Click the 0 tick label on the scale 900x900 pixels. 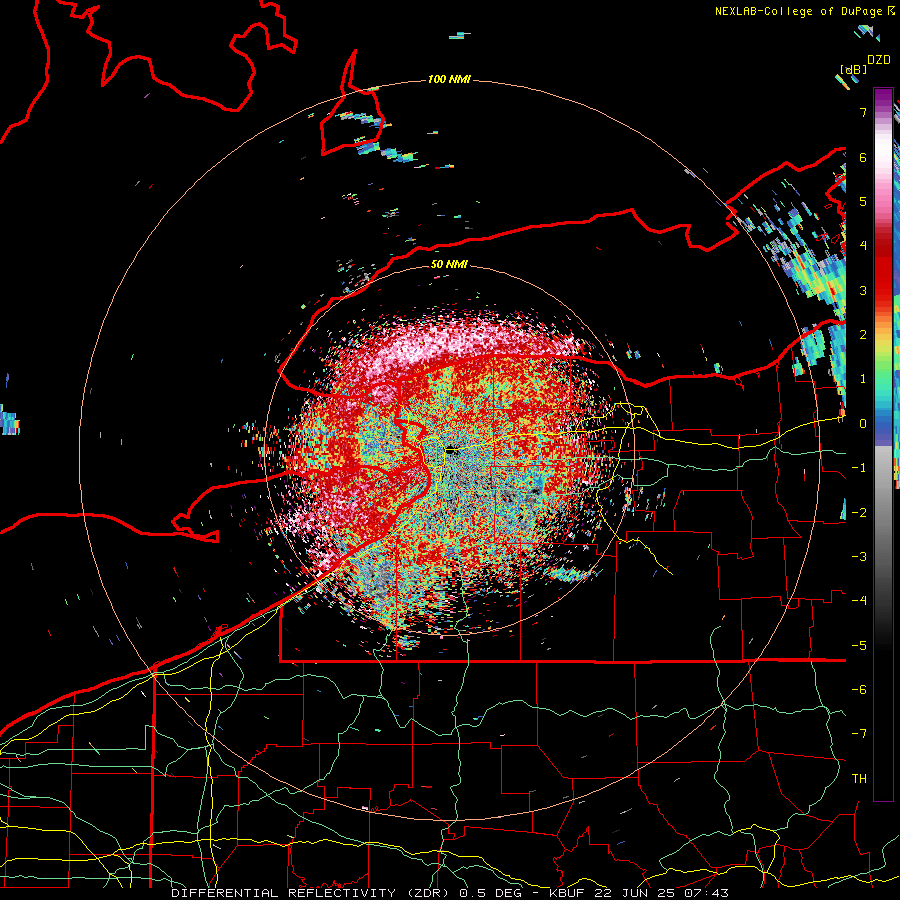tap(863, 424)
